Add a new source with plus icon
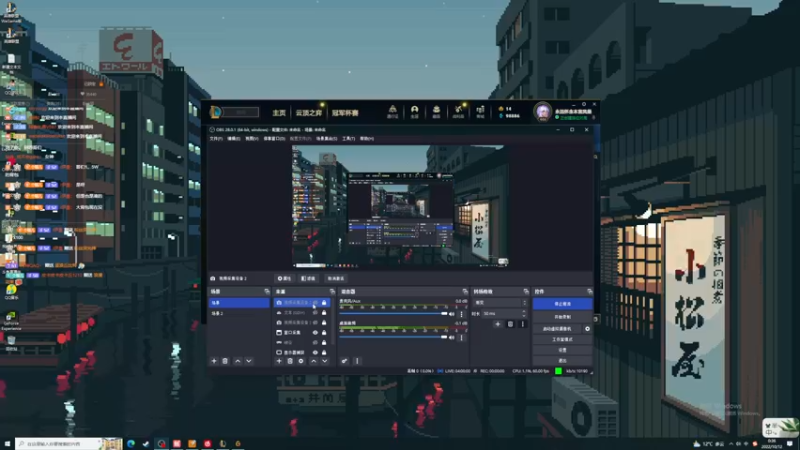The height and width of the screenshot is (450, 800). tap(279, 361)
